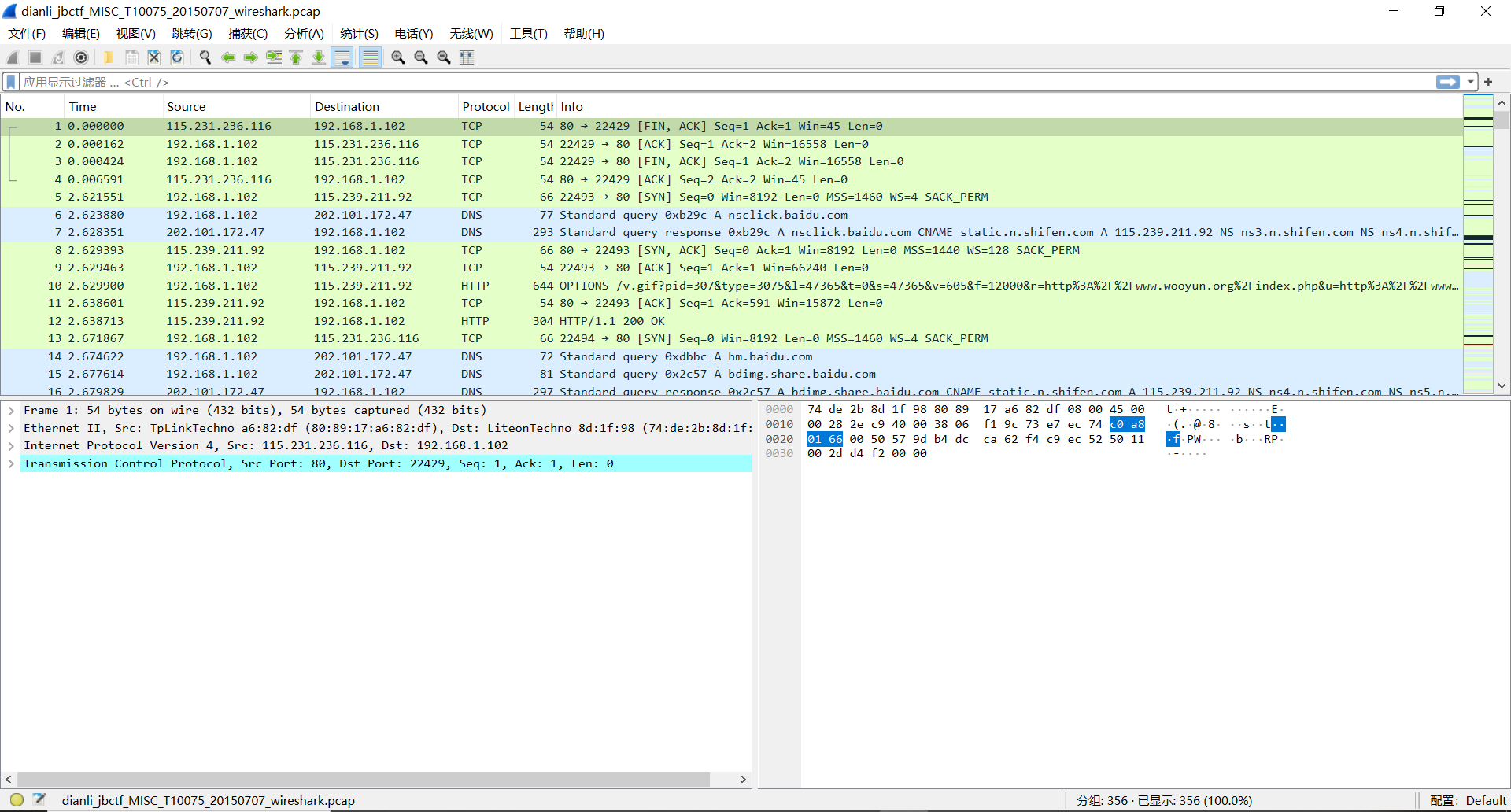Open a capture file folder icon
The height and width of the screenshot is (812, 1511).
[x=109, y=57]
